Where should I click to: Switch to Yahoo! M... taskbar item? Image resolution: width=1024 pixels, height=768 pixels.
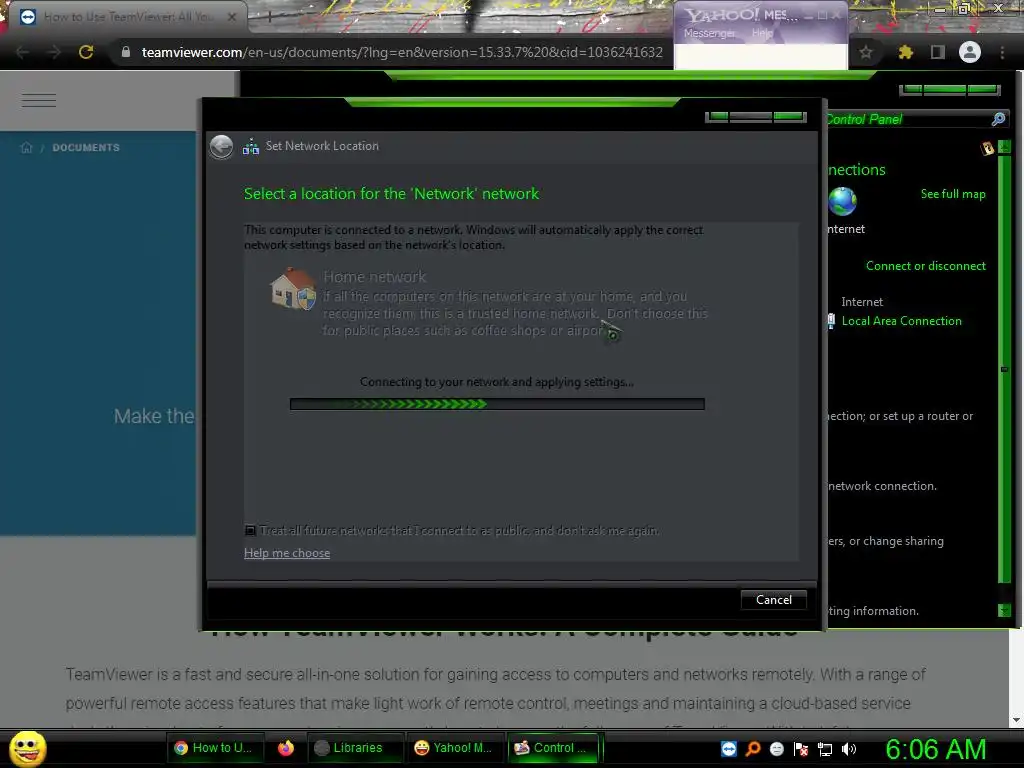tap(455, 748)
